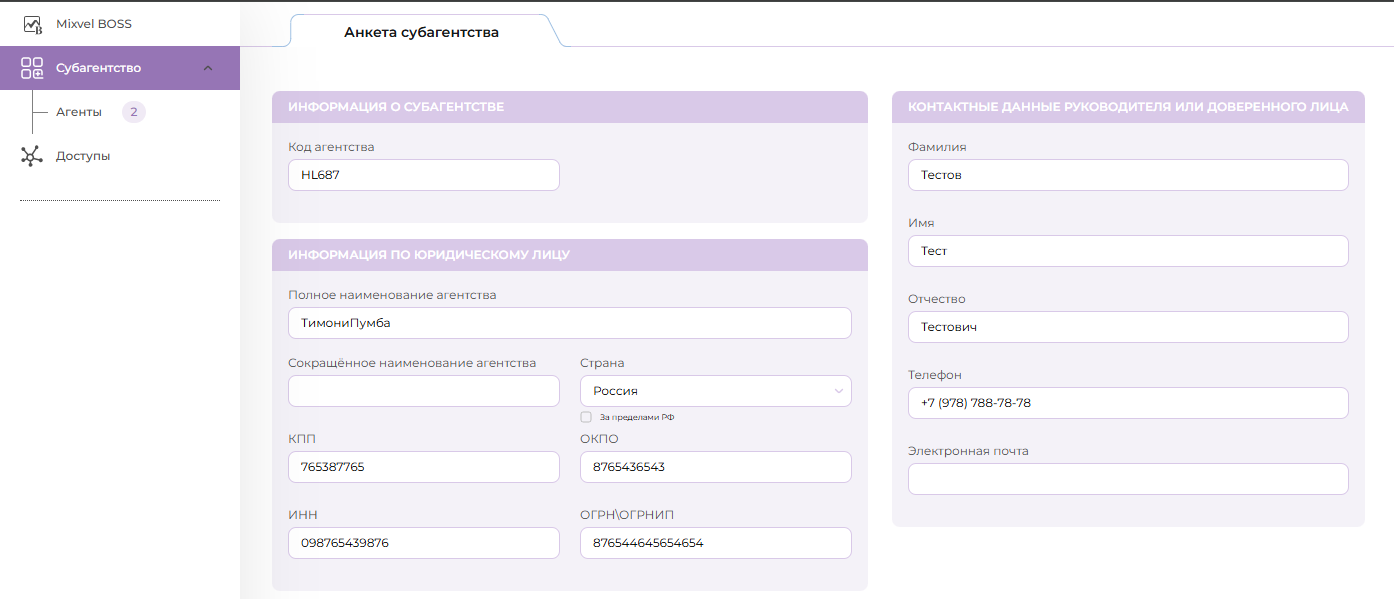Open the Доступы menu item
This screenshot has width=1394, height=599.
[x=83, y=156]
